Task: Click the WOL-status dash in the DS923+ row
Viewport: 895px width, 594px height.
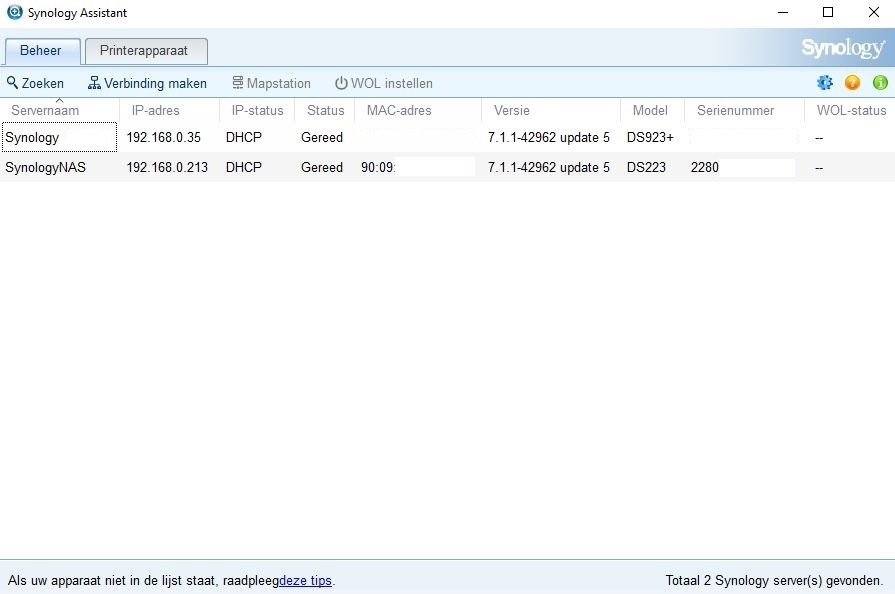Action: tap(819, 138)
